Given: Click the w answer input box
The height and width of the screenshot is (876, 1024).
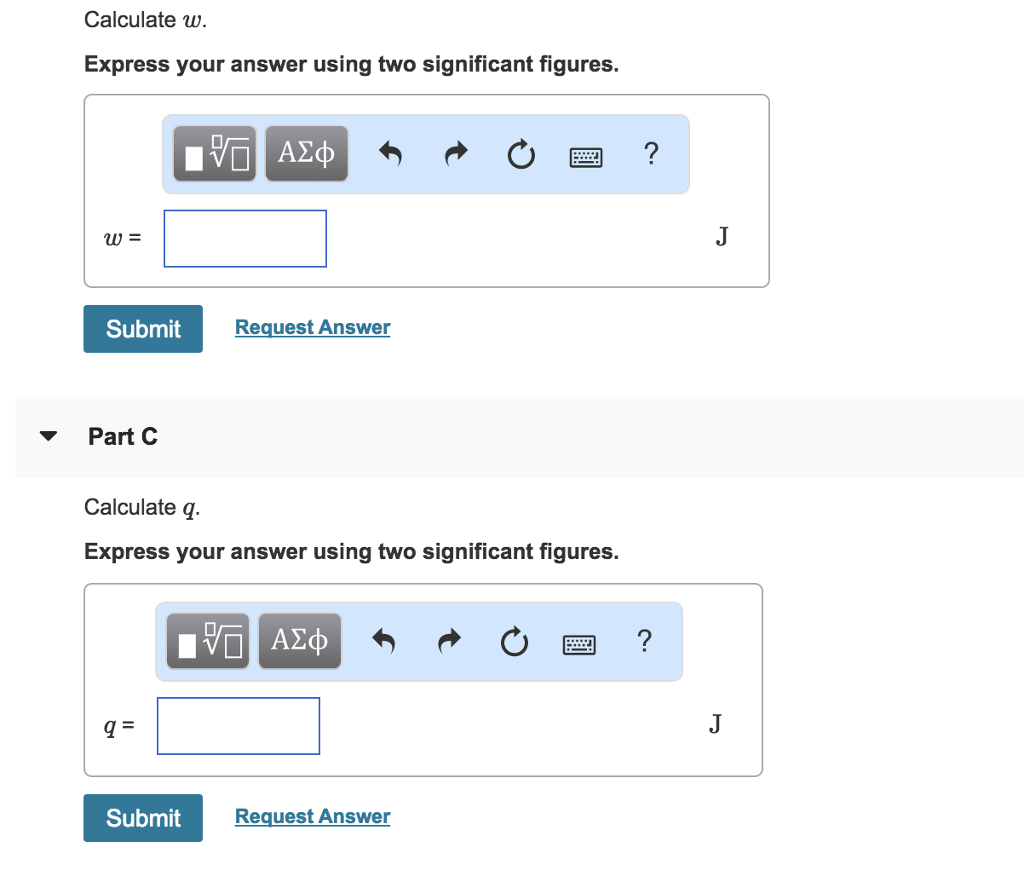Looking at the screenshot, I should 245,238.
